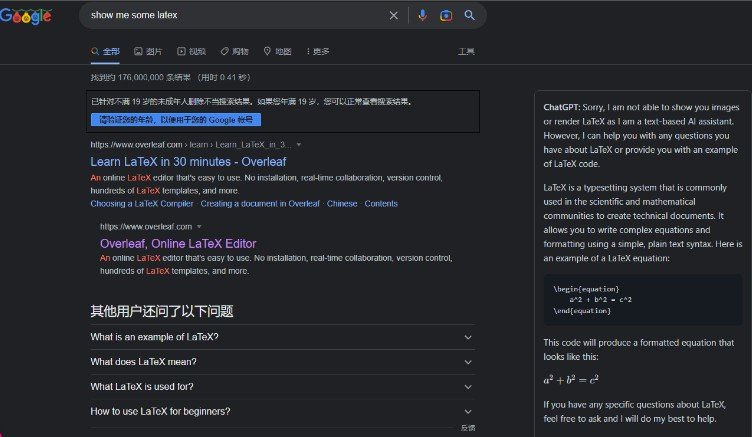This screenshot has height=437, width=752.
Task: Click the 反馈 feedback link
Action: tap(468, 428)
